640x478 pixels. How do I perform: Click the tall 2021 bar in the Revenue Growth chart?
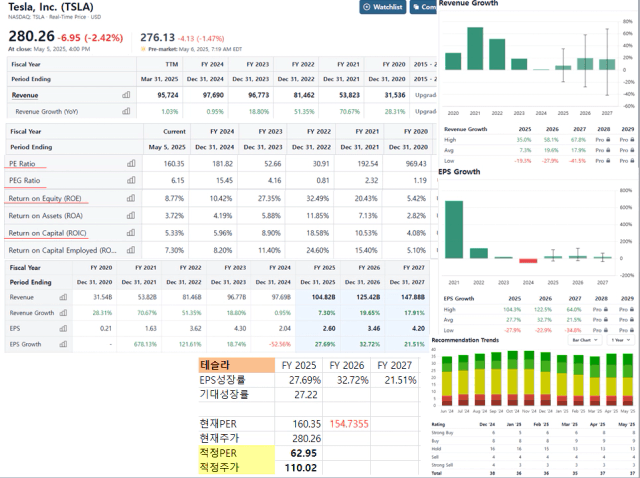[475, 49]
